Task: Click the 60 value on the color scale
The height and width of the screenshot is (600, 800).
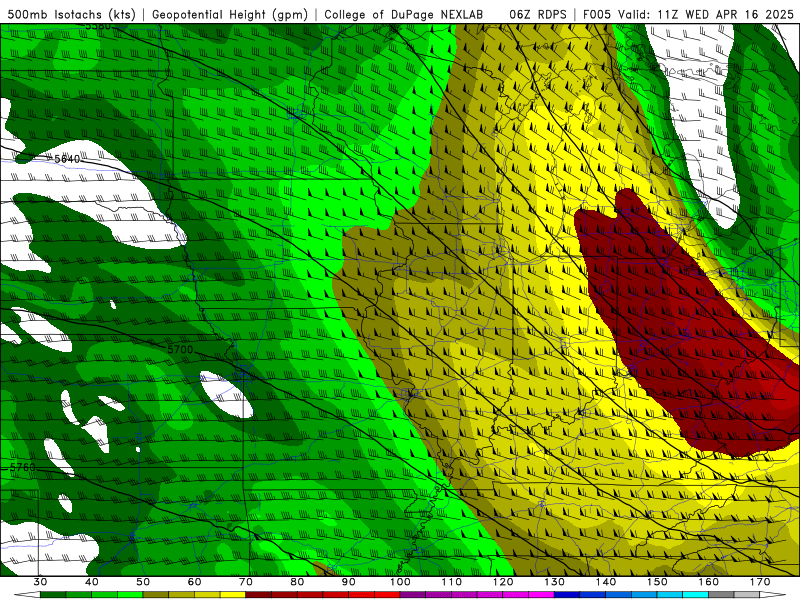Action: click(194, 582)
